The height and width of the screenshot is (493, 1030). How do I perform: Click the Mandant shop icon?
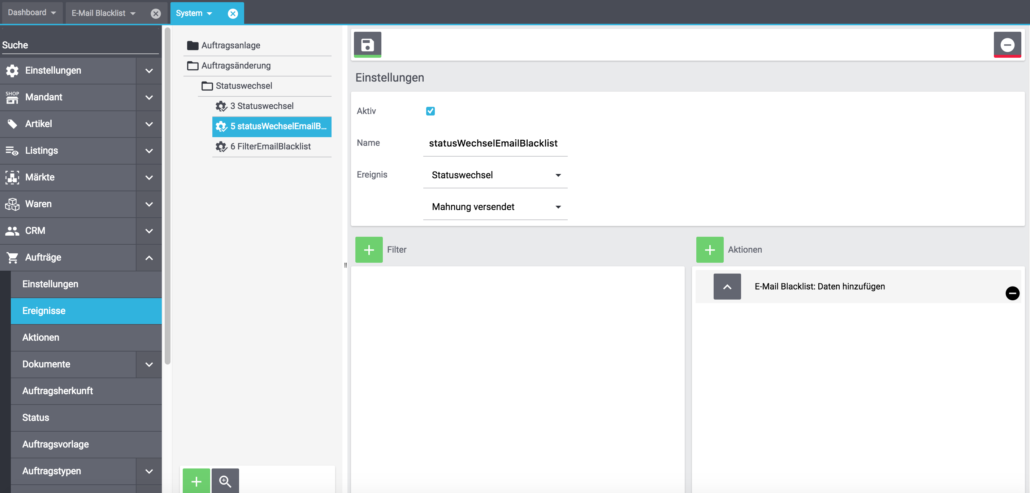12,97
